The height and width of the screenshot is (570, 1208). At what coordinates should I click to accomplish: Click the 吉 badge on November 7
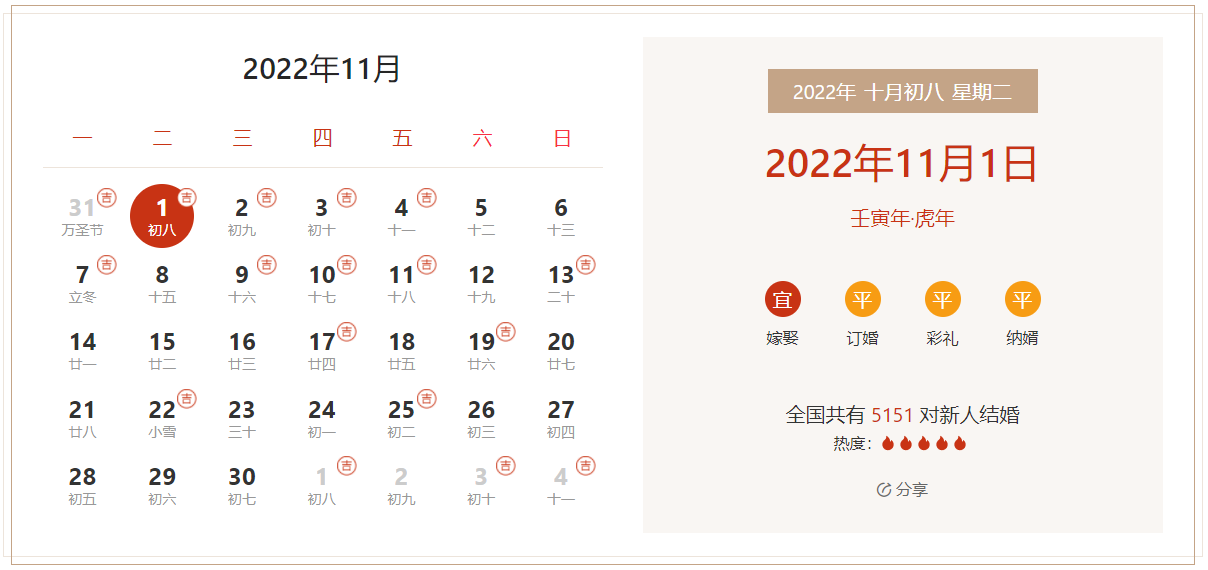107,265
